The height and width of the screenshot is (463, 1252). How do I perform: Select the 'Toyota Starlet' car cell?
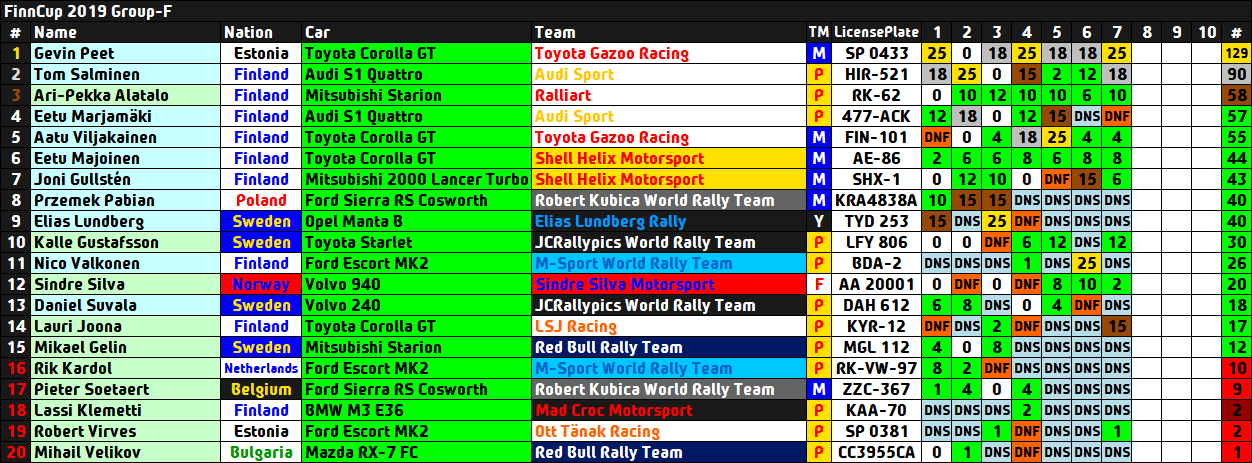pos(416,242)
